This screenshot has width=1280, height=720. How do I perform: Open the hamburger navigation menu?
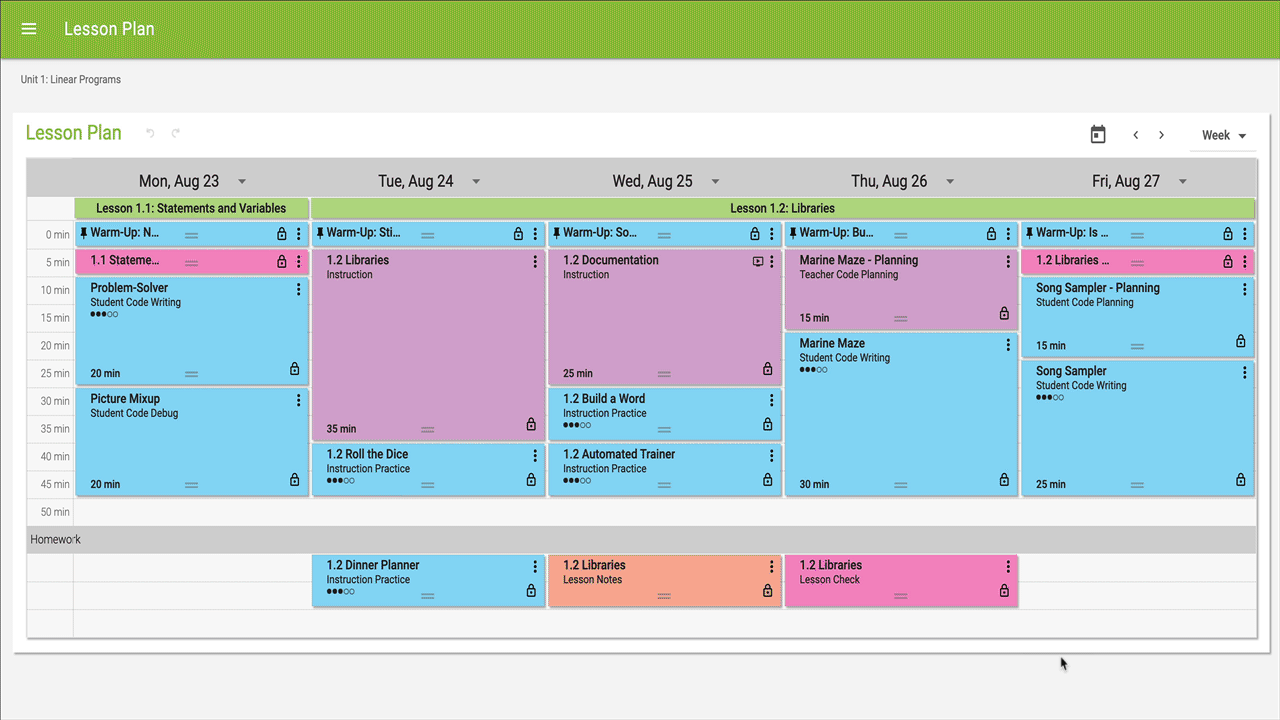29,29
